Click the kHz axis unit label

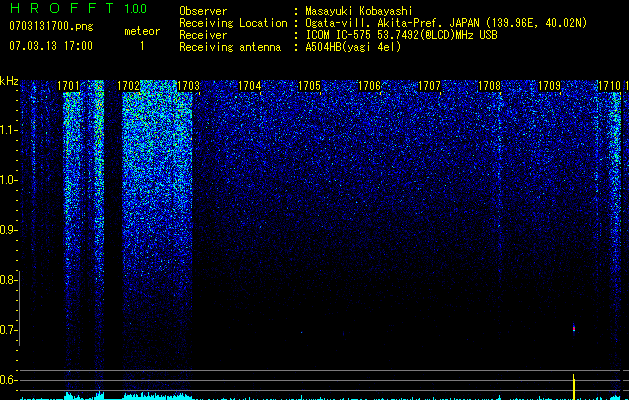9,81
